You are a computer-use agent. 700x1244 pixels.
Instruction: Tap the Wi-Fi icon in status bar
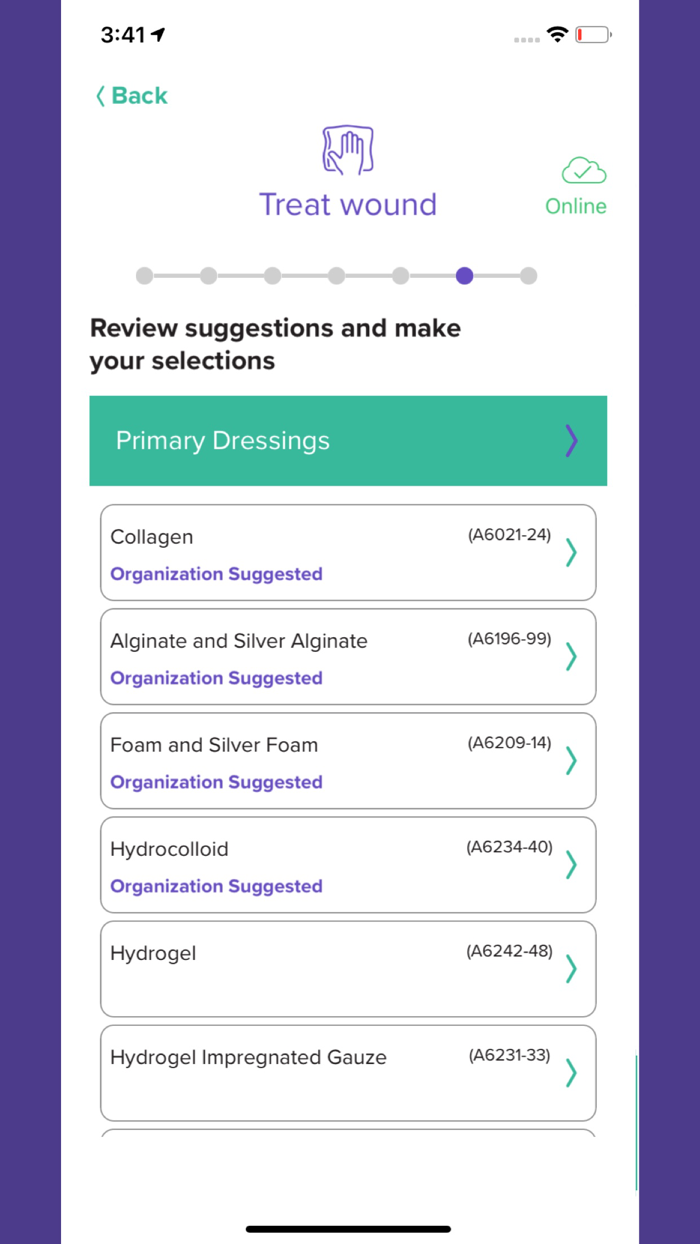557,33
